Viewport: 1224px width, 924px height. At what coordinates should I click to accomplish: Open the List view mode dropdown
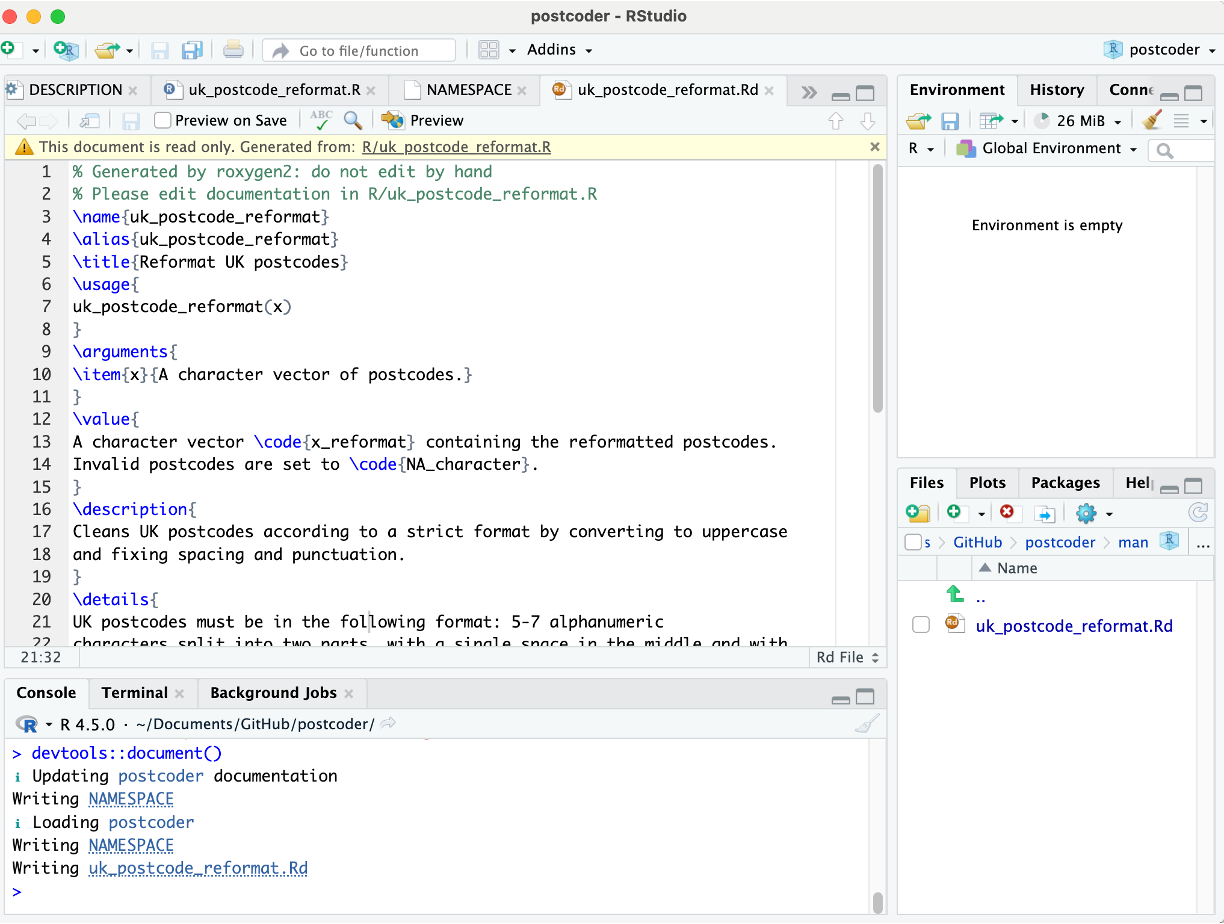click(1189, 121)
